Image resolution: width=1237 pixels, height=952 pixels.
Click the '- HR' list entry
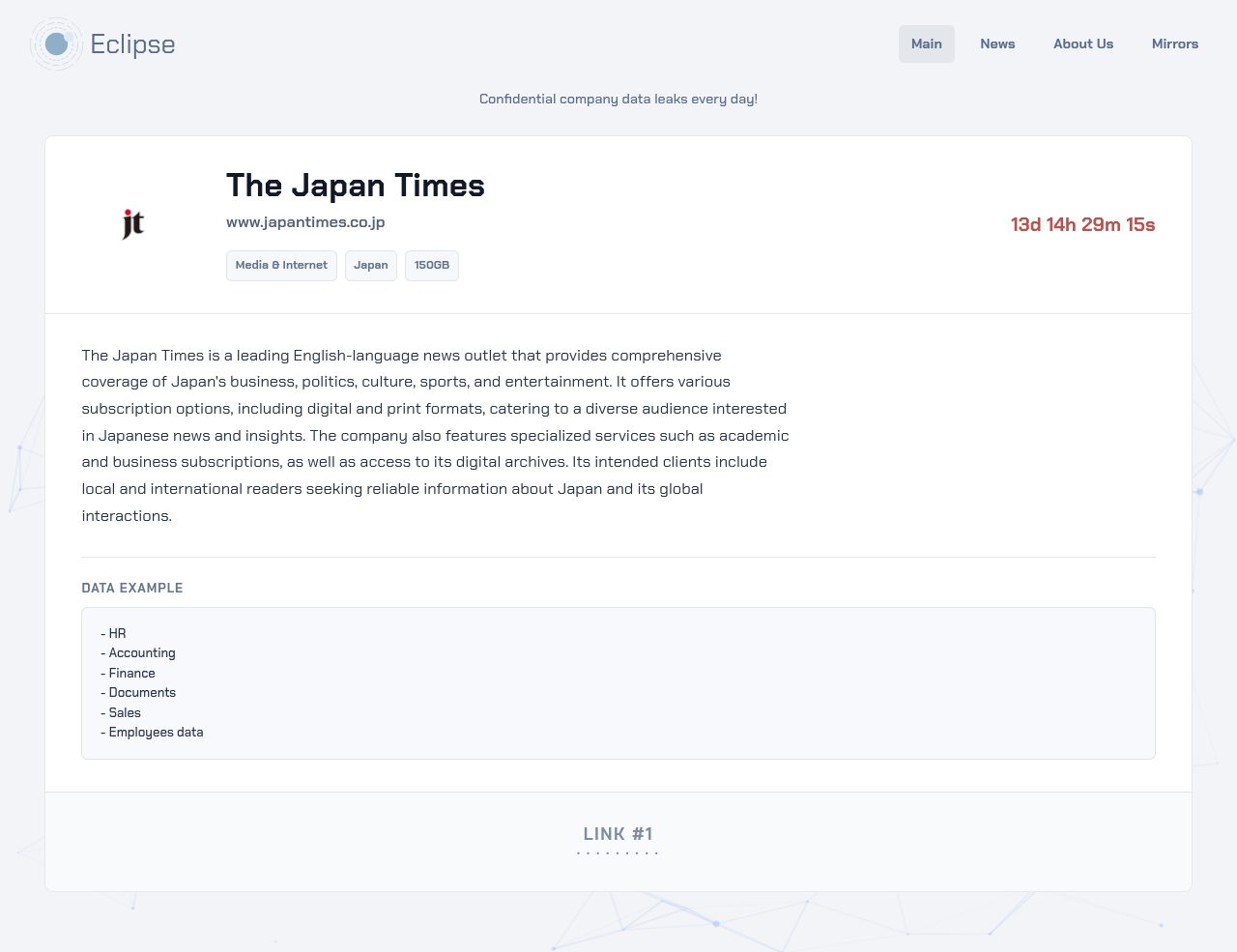click(113, 634)
